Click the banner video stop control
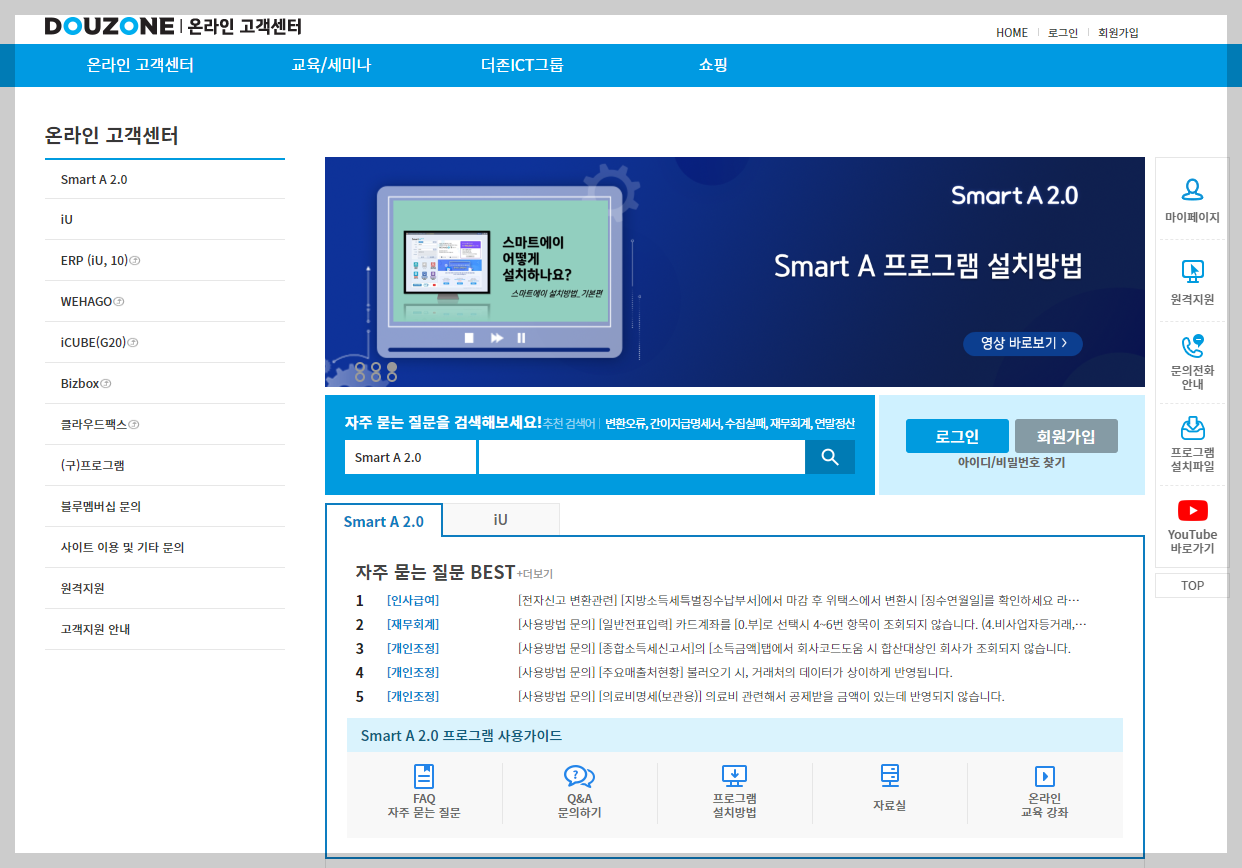Viewport: 1242px width, 868px height. pos(469,338)
